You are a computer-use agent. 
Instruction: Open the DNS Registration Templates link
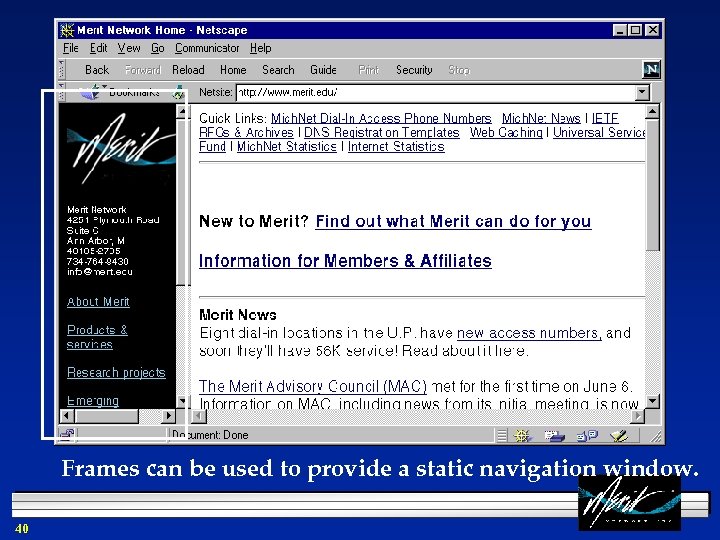[x=382, y=133]
